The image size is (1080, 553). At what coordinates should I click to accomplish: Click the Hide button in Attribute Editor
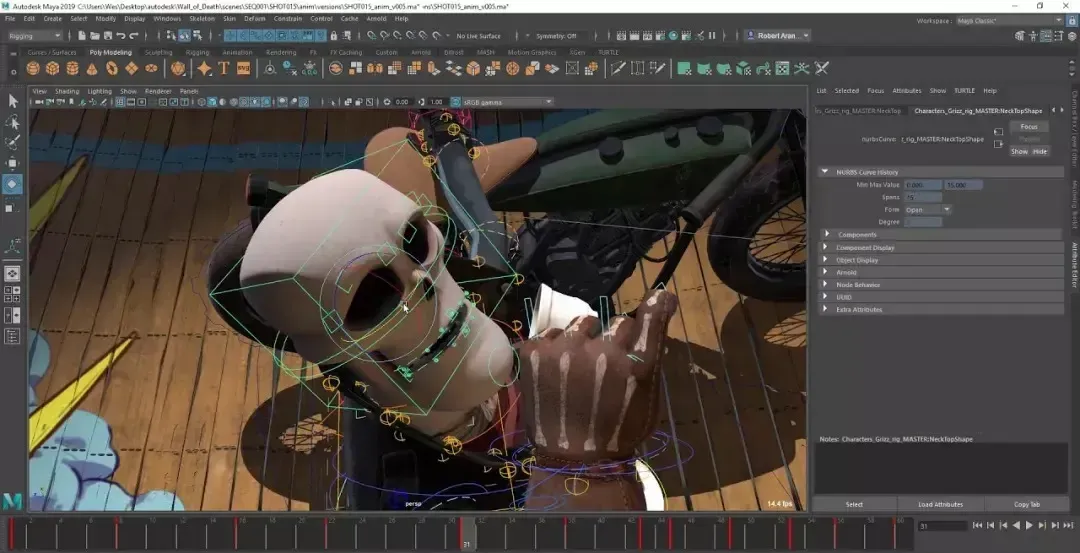pos(1039,152)
